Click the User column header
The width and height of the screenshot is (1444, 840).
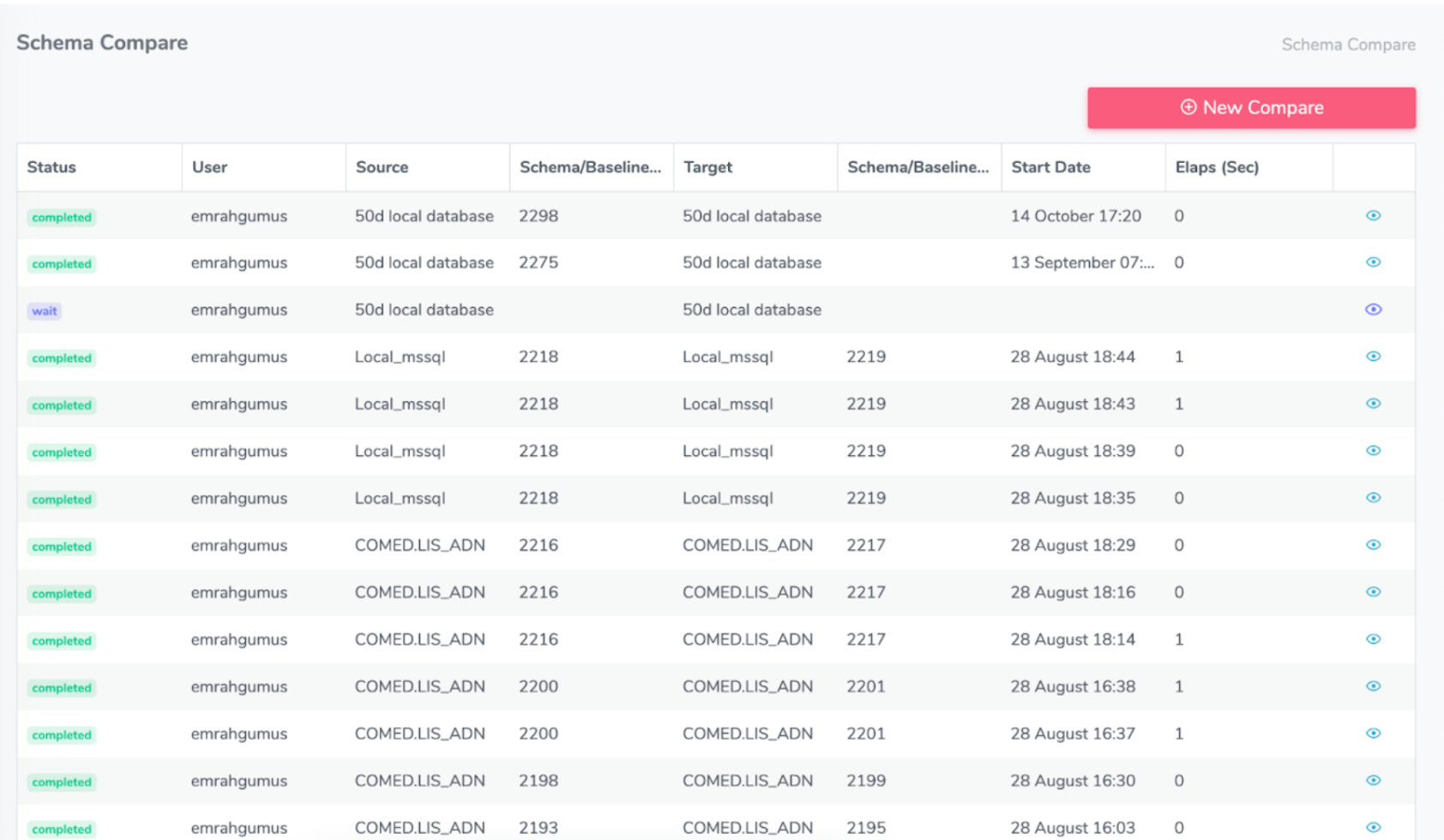209,167
